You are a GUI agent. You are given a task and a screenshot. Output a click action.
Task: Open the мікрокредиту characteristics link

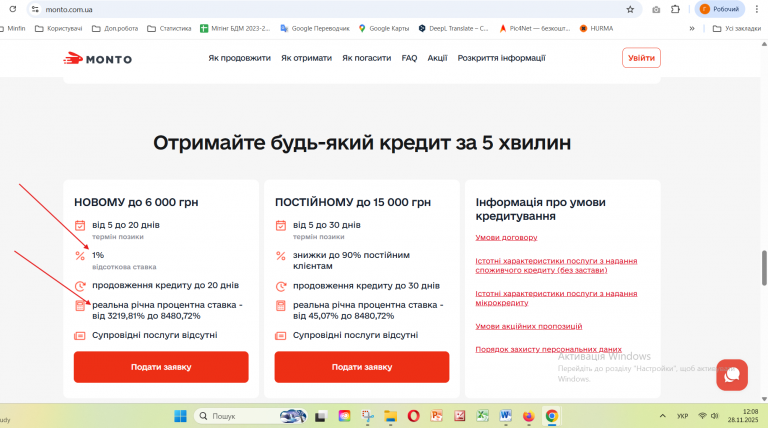[556, 298]
